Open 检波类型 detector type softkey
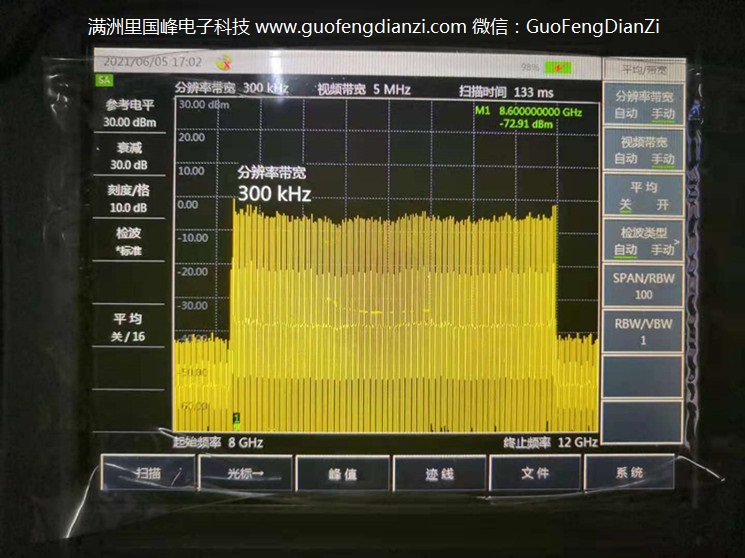745x558 pixels. tap(644, 241)
